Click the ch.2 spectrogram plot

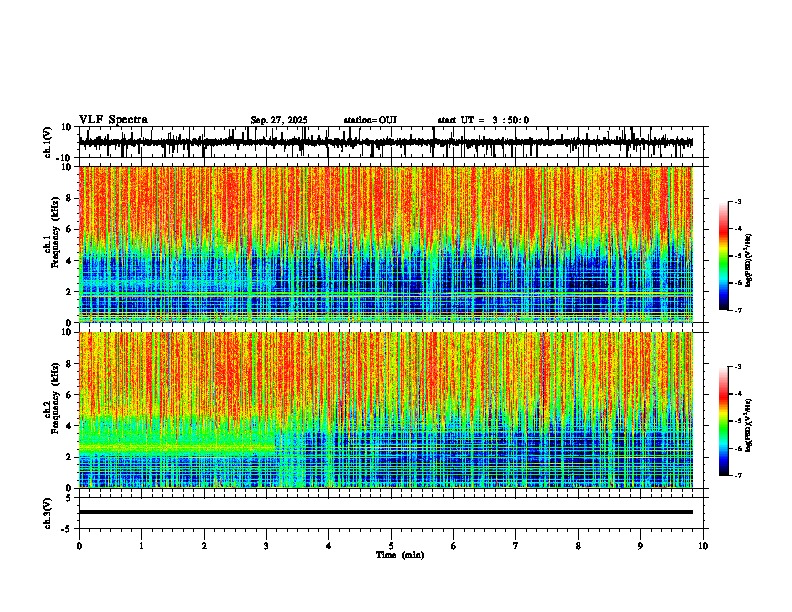click(385, 410)
